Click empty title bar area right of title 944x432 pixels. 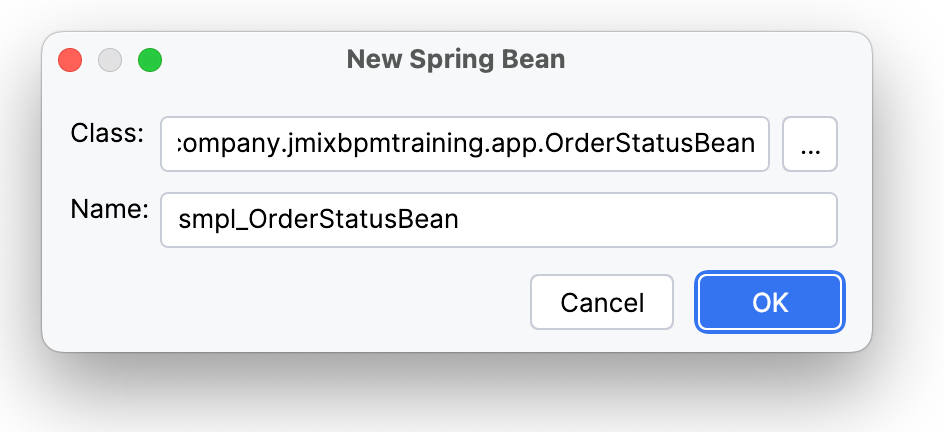click(x=720, y=60)
